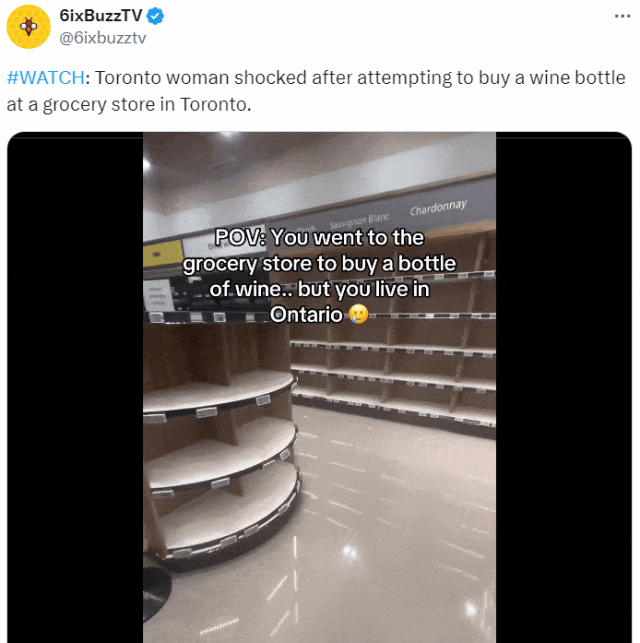Image resolution: width=640 pixels, height=643 pixels.
Task: Click the yellow sign in the video
Action: coord(163,254)
